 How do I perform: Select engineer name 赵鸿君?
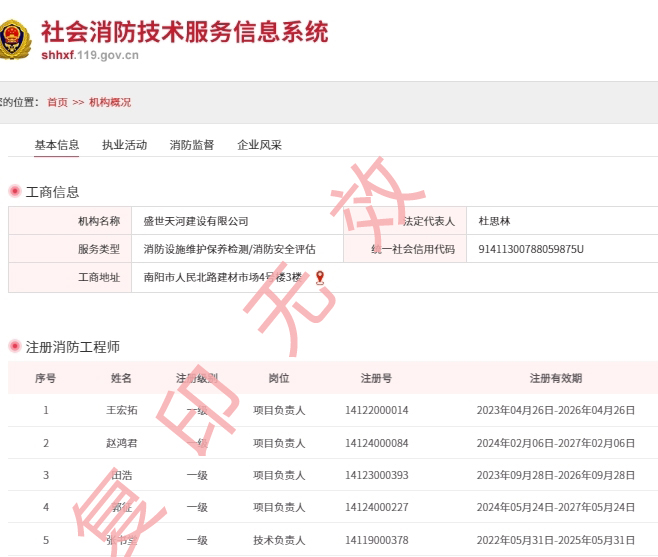(x=122, y=443)
